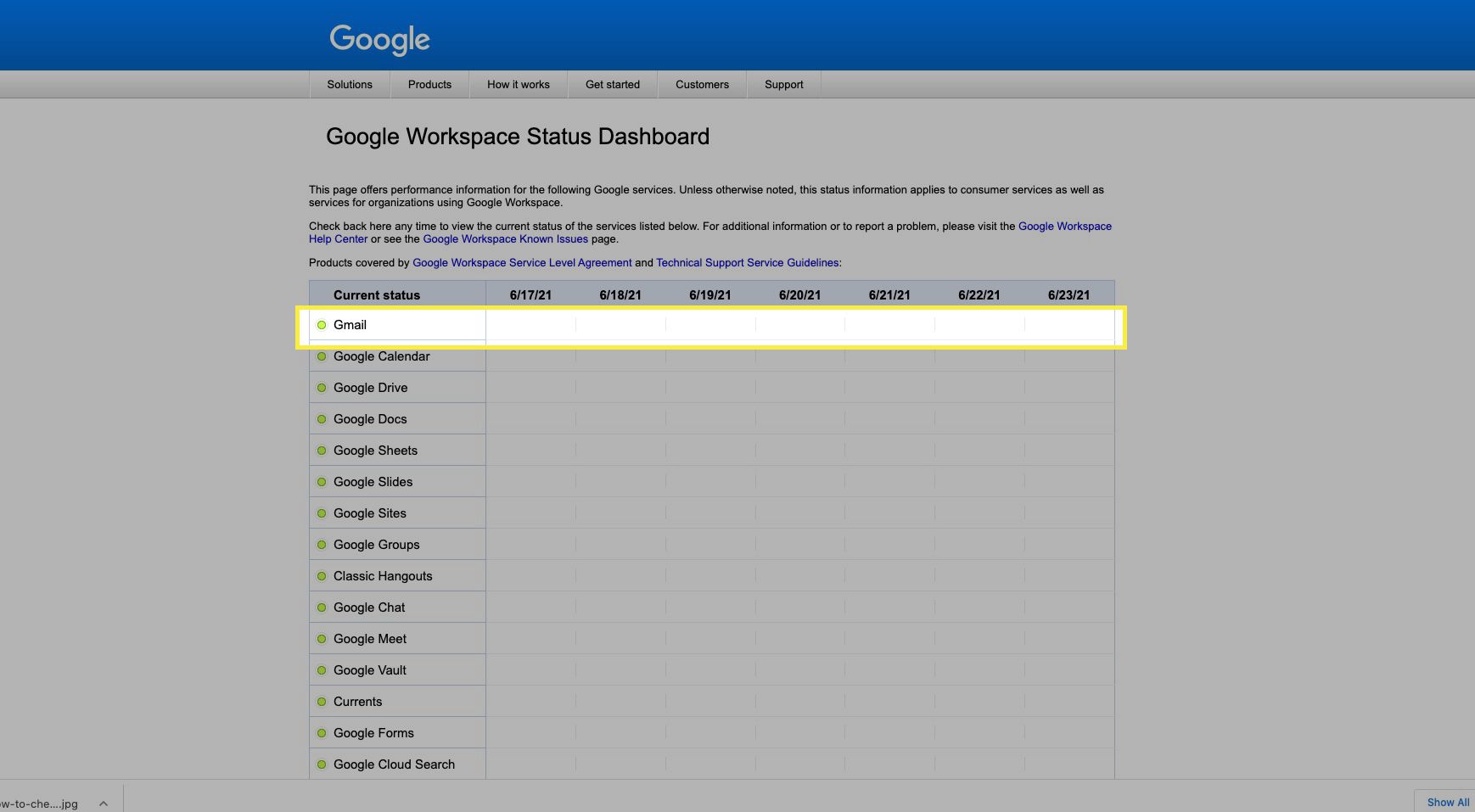Open the download options chevron in downloads bar
The width and height of the screenshot is (1475, 812).
click(104, 804)
